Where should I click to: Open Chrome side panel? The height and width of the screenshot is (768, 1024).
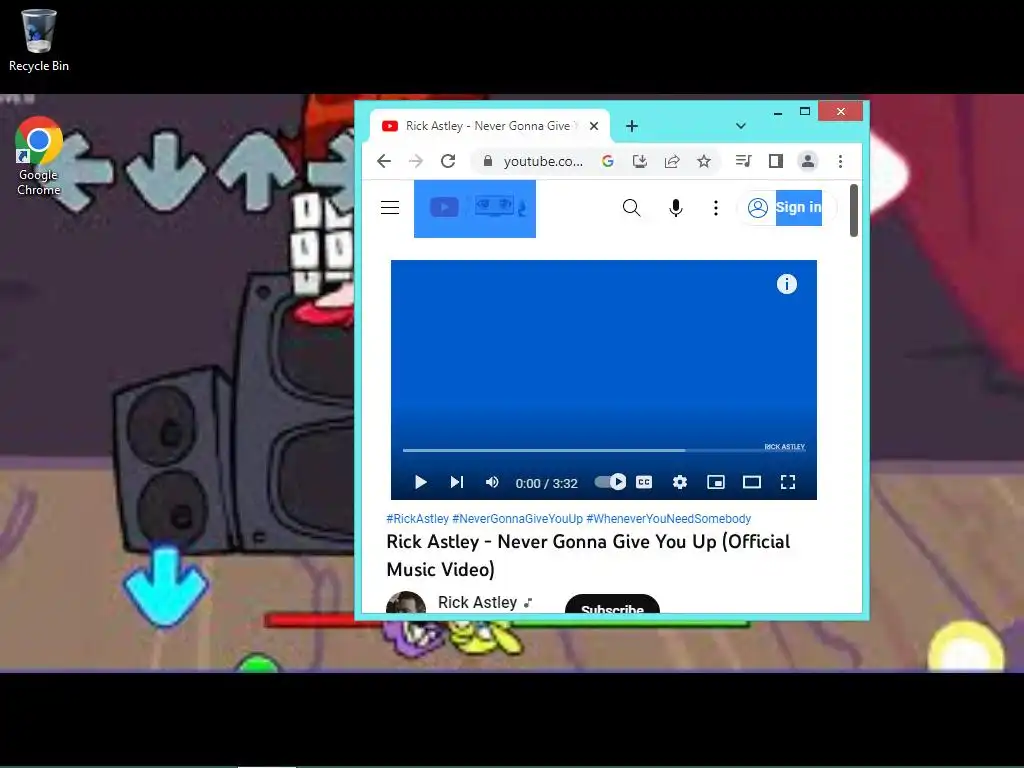tap(776, 161)
